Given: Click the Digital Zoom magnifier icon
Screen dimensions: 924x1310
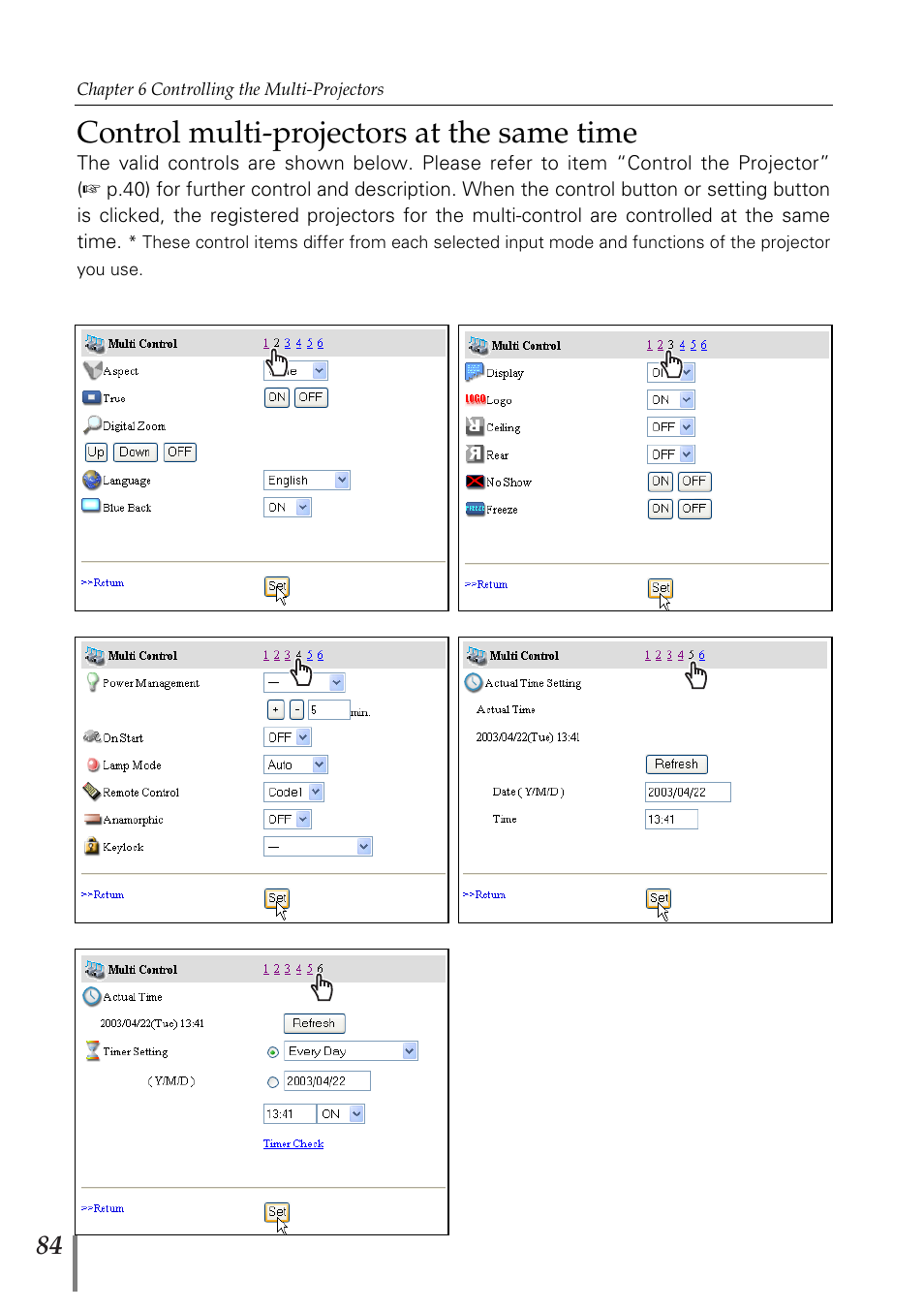Looking at the screenshot, I should (92, 424).
